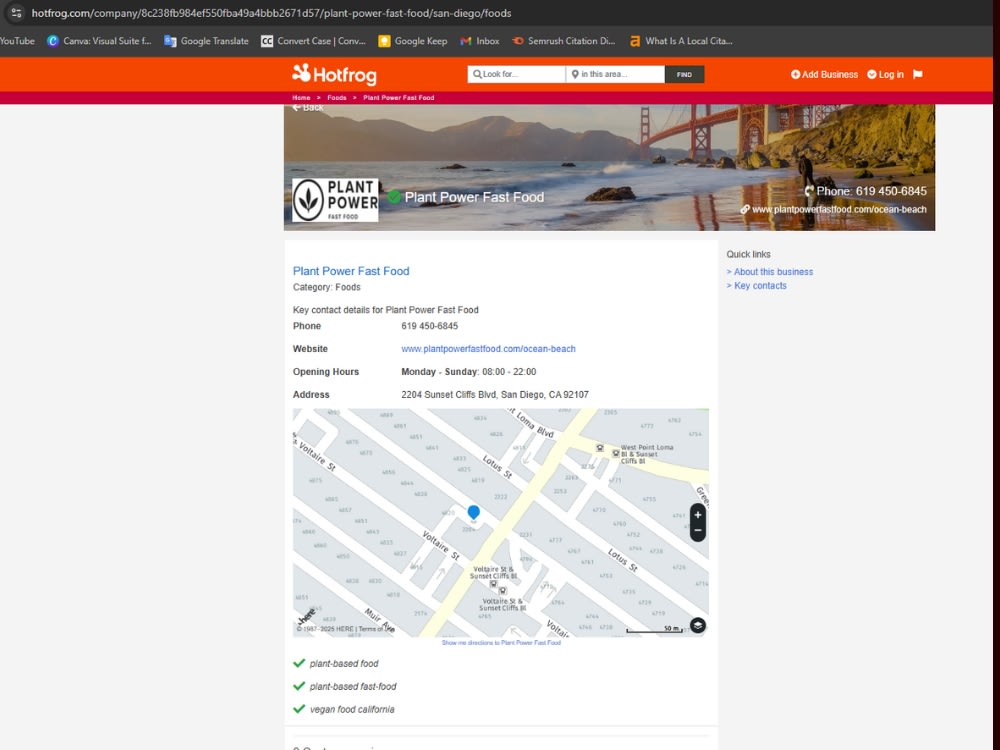Open the YouTube bookmark
Screen dimensions: 1000x750
point(17,41)
